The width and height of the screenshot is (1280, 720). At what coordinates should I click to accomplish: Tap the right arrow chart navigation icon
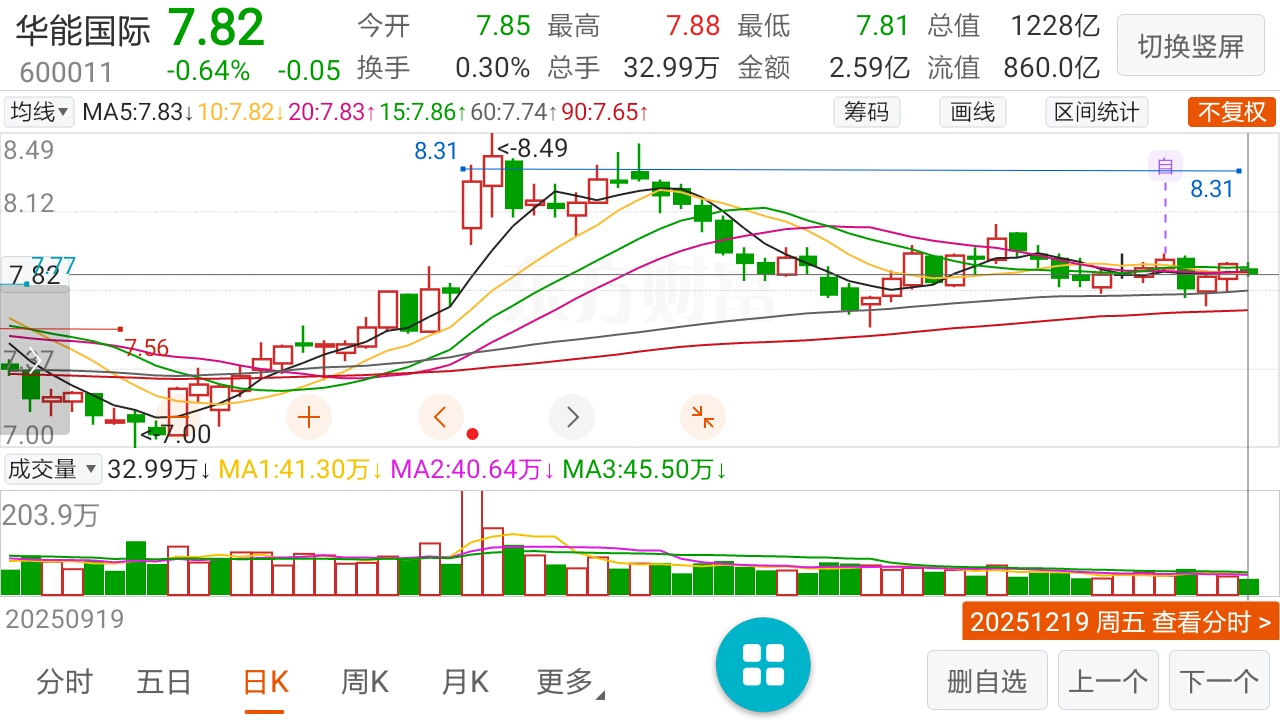tap(572, 417)
